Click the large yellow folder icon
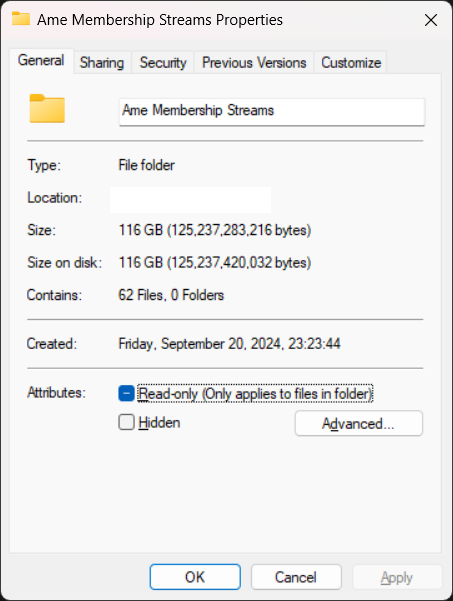The width and height of the screenshot is (453, 601). (47, 108)
